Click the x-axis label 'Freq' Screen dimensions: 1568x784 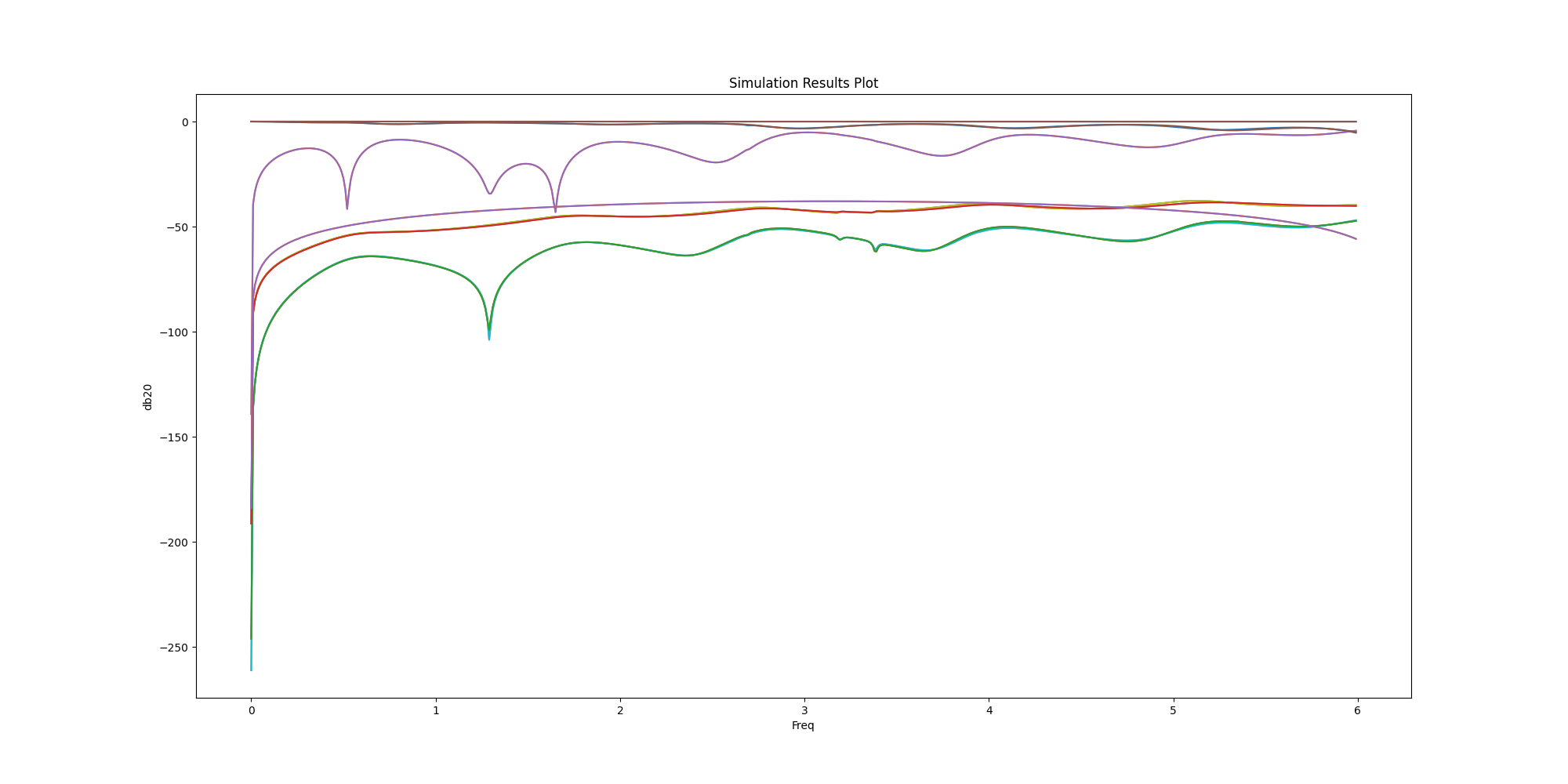click(803, 726)
